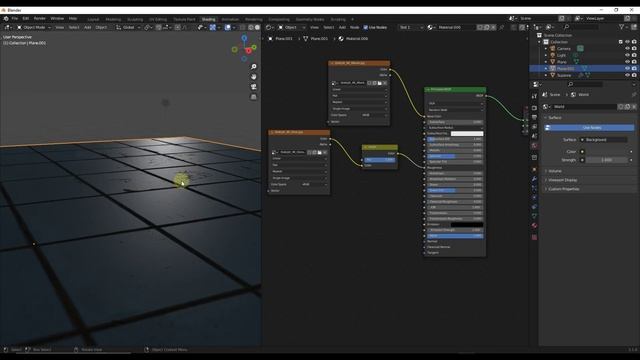Pin the node editor material
The height and width of the screenshot is (360, 640).
click(502, 27)
